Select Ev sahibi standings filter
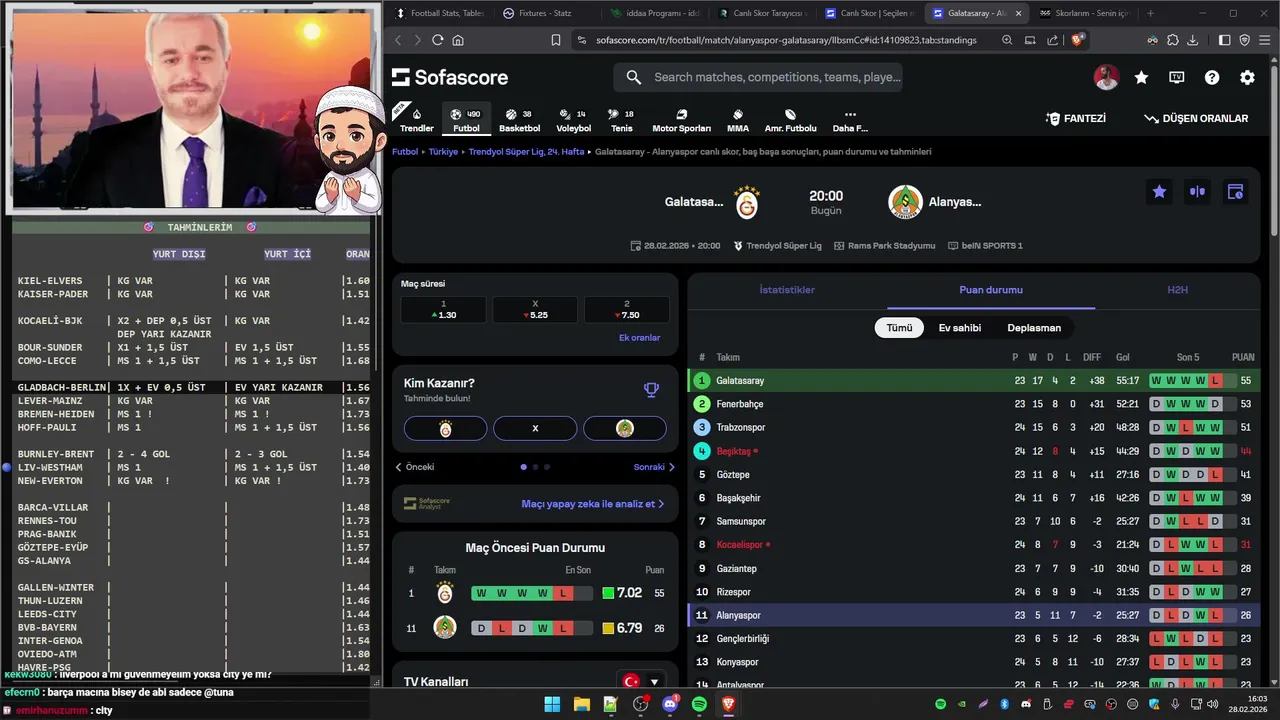 pos(959,328)
